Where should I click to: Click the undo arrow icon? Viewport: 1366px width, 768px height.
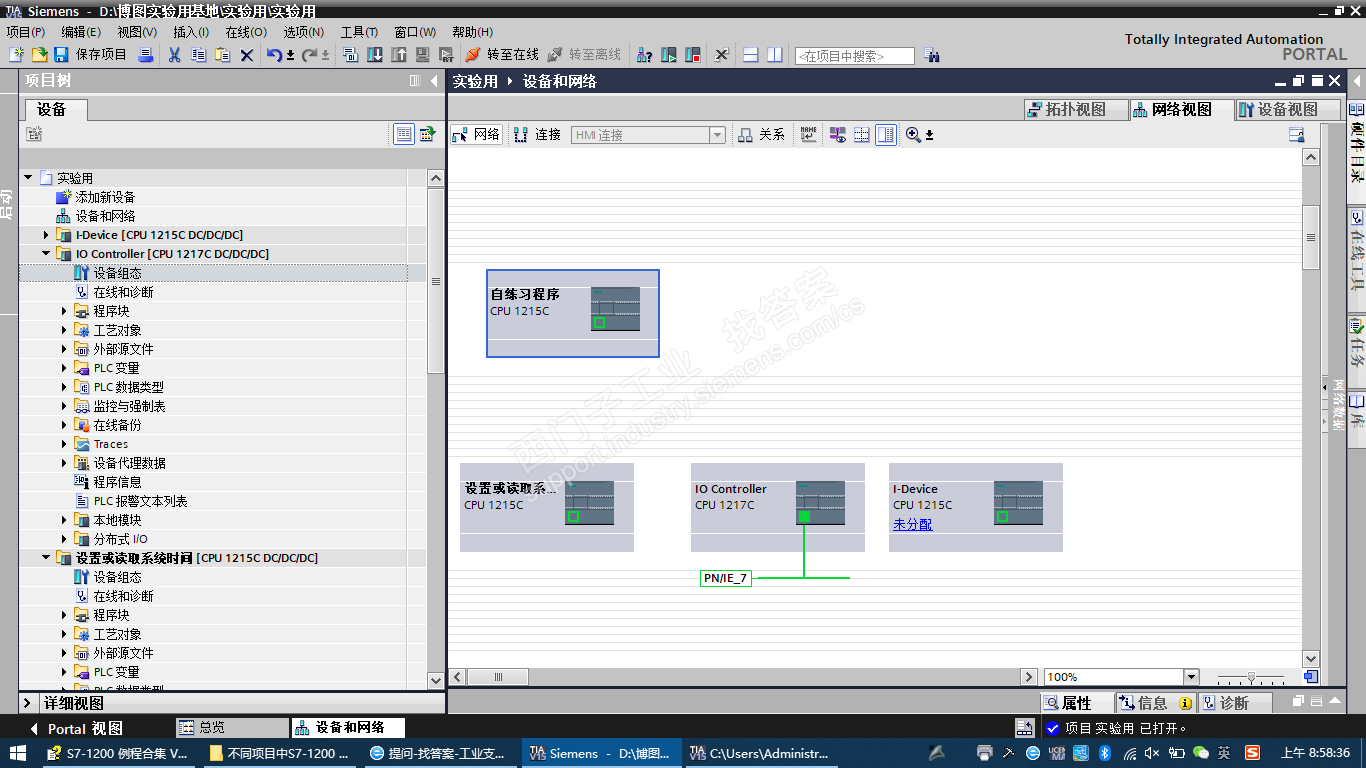pos(274,55)
